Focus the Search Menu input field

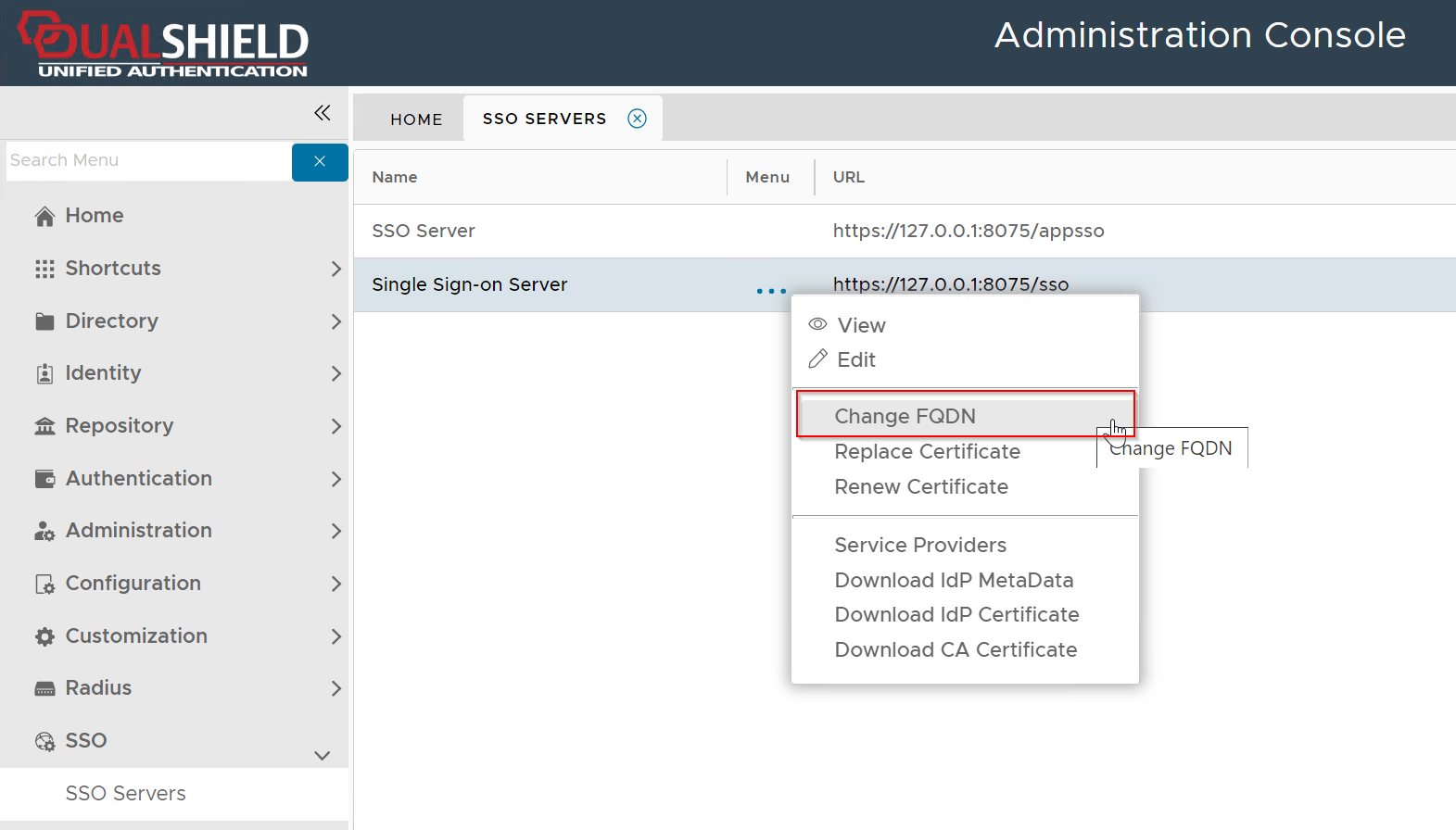148,161
